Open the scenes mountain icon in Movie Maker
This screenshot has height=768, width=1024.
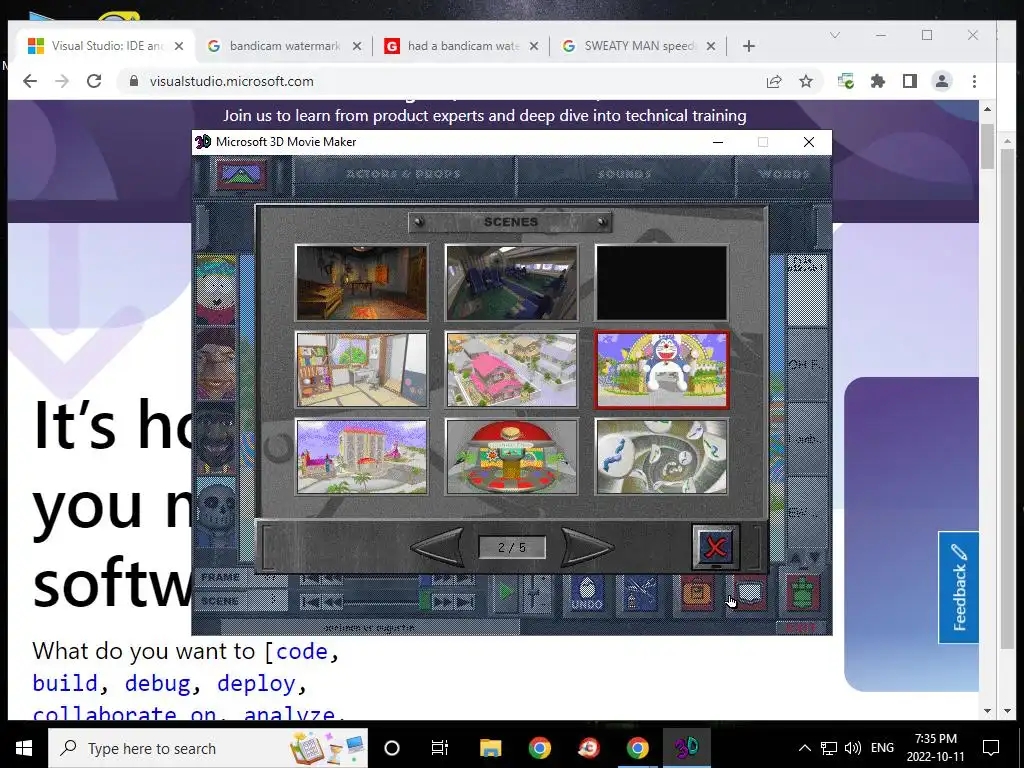coord(241,174)
